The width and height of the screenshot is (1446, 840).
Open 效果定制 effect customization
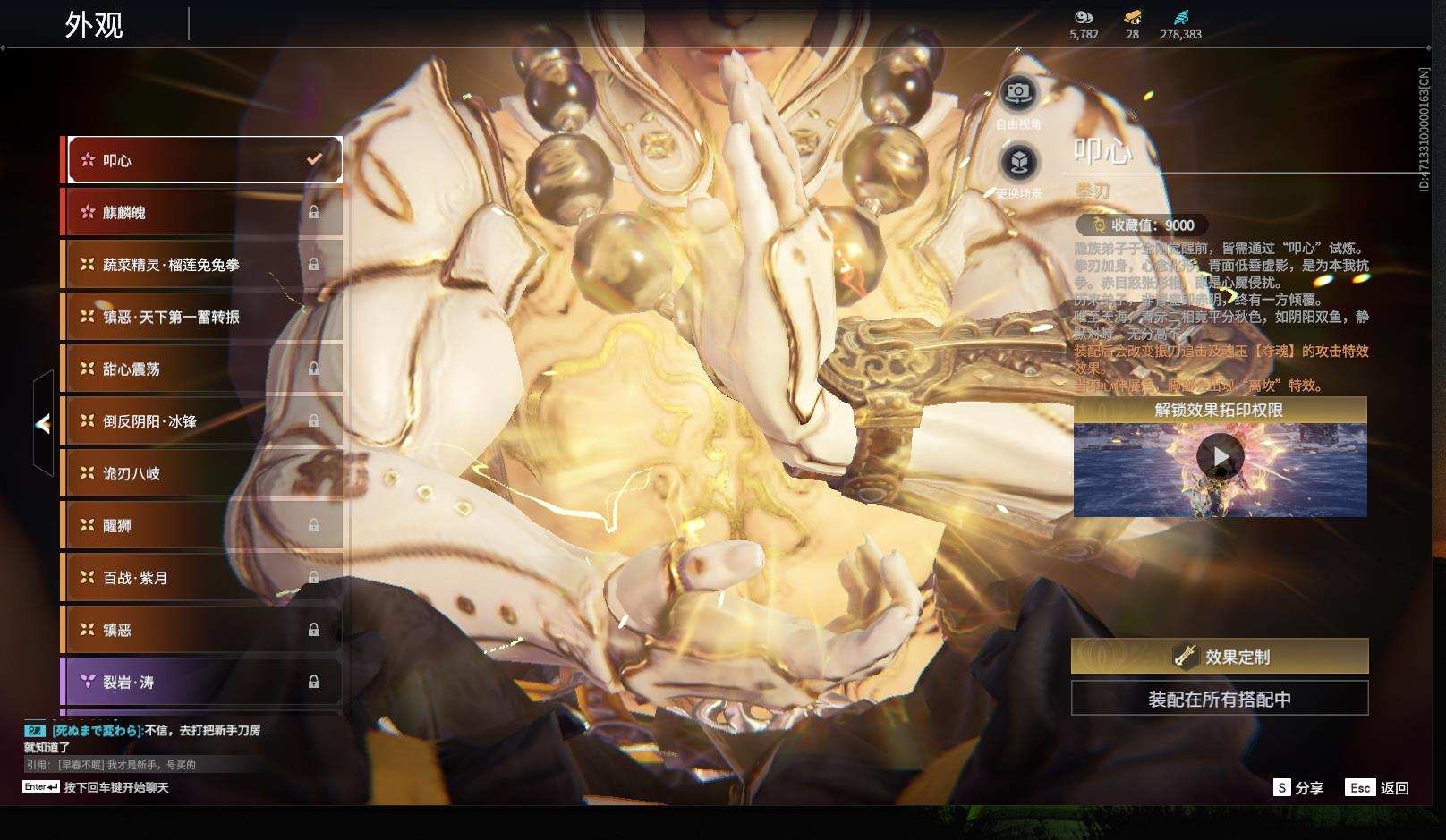(x=1220, y=656)
